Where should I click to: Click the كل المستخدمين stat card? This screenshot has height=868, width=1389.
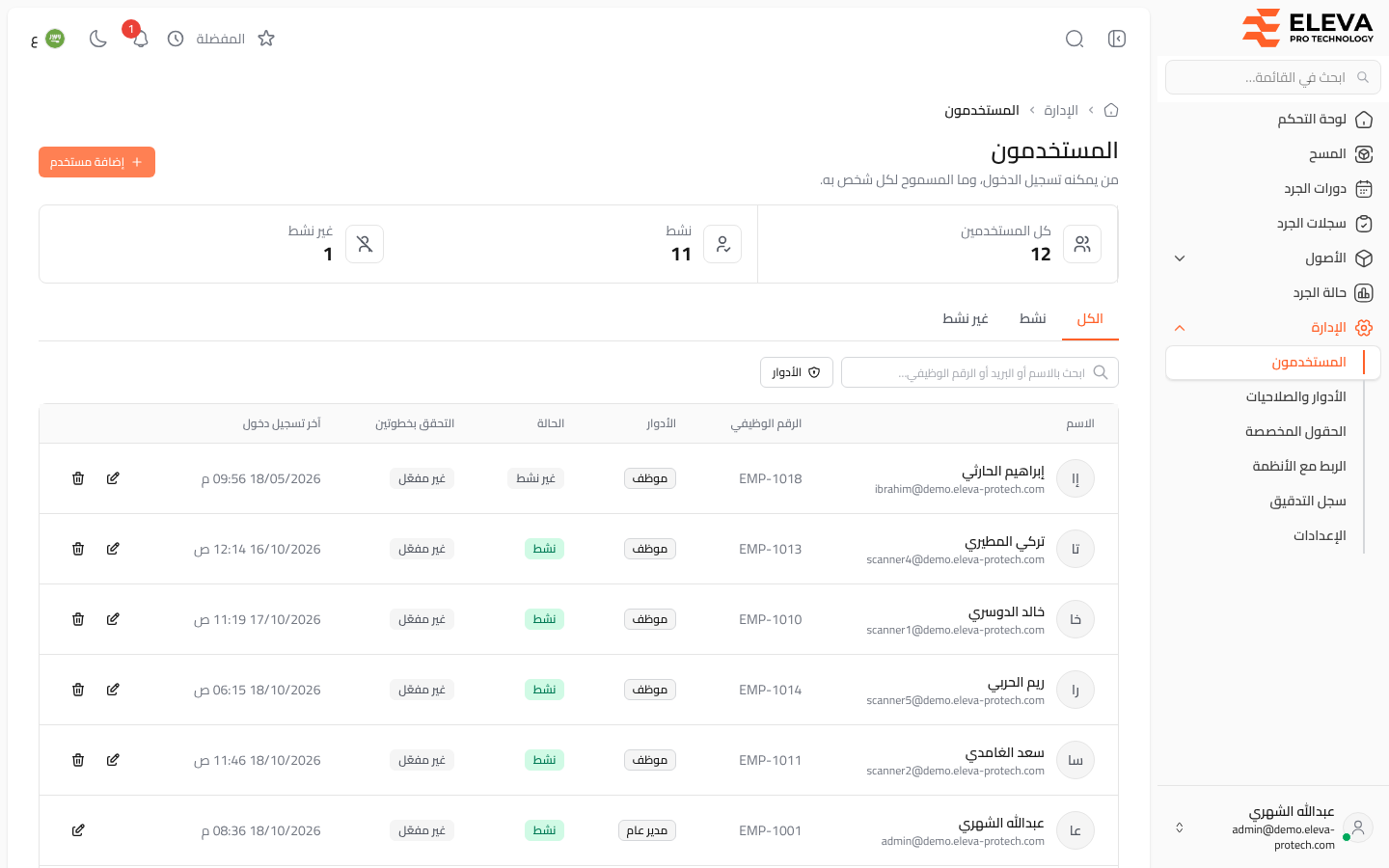click(938, 244)
